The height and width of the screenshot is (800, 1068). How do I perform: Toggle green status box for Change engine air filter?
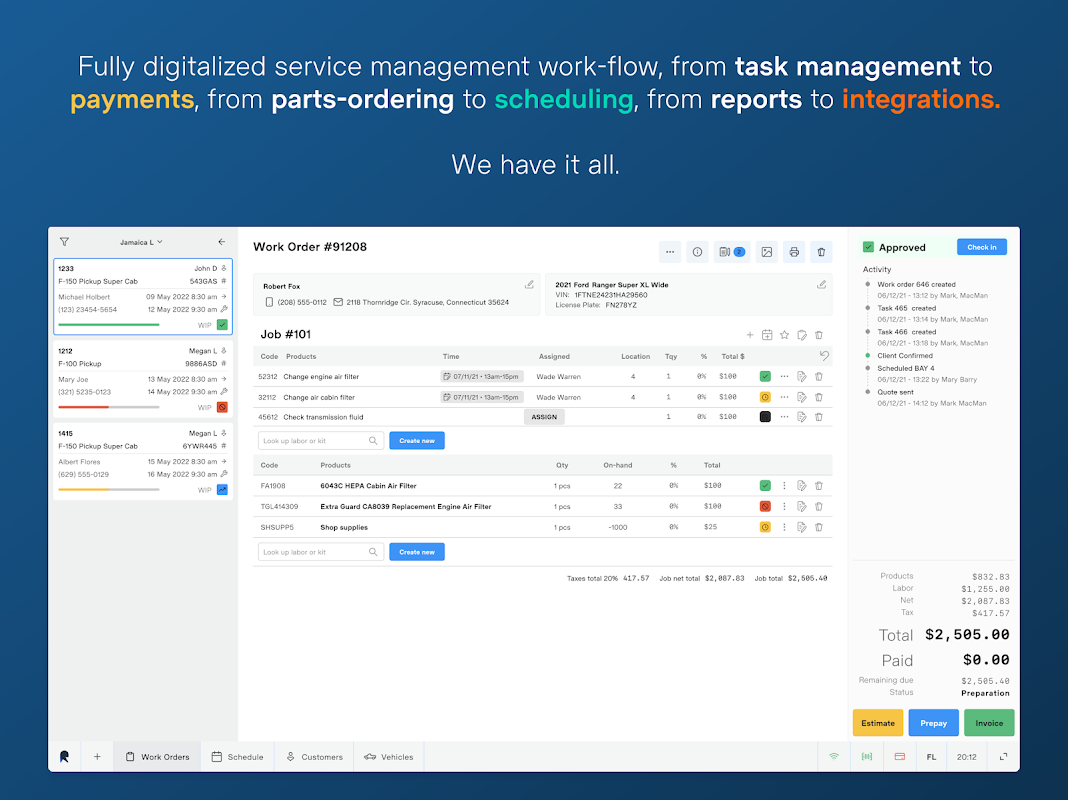(765, 377)
